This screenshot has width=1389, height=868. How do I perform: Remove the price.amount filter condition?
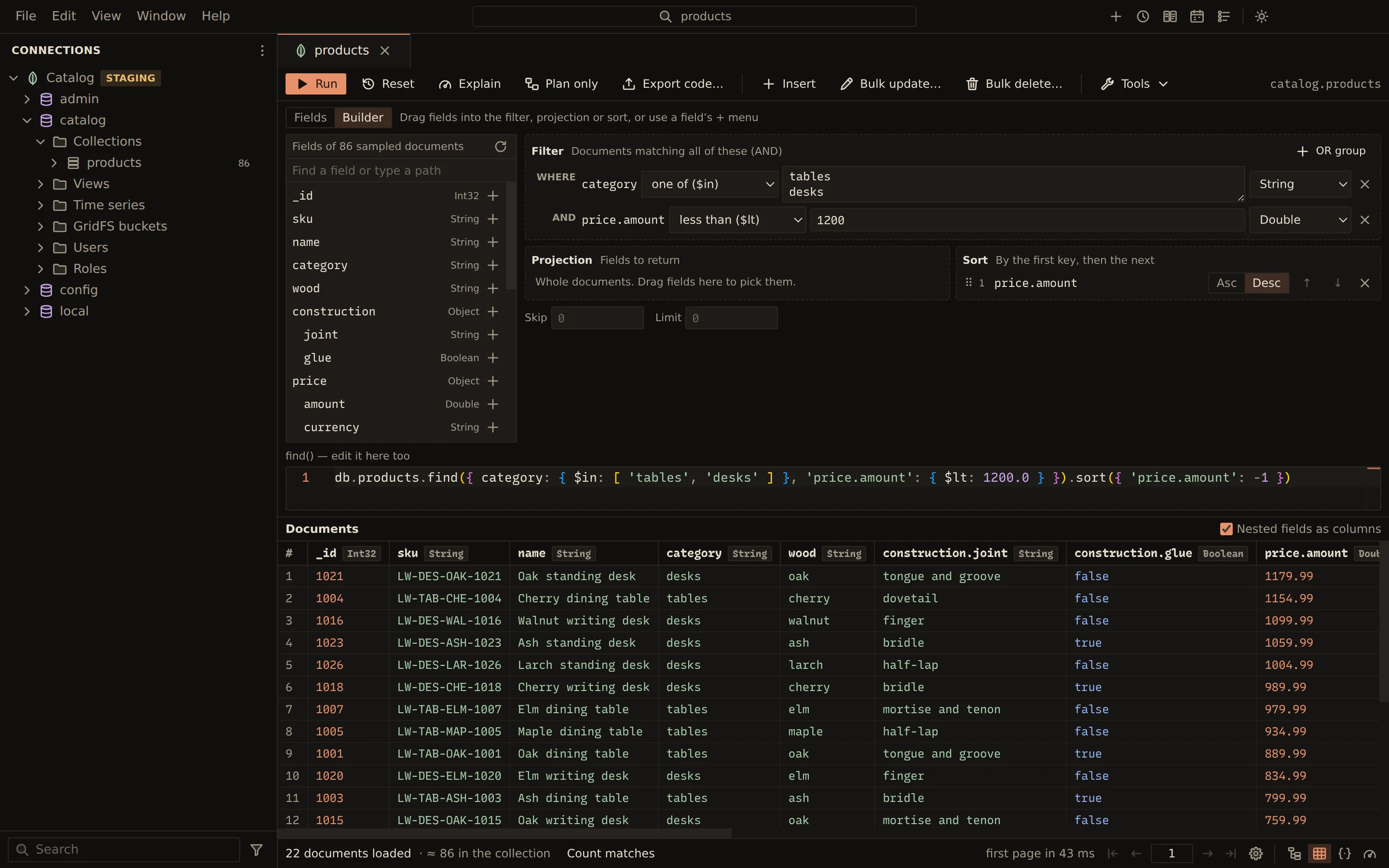click(x=1365, y=220)
